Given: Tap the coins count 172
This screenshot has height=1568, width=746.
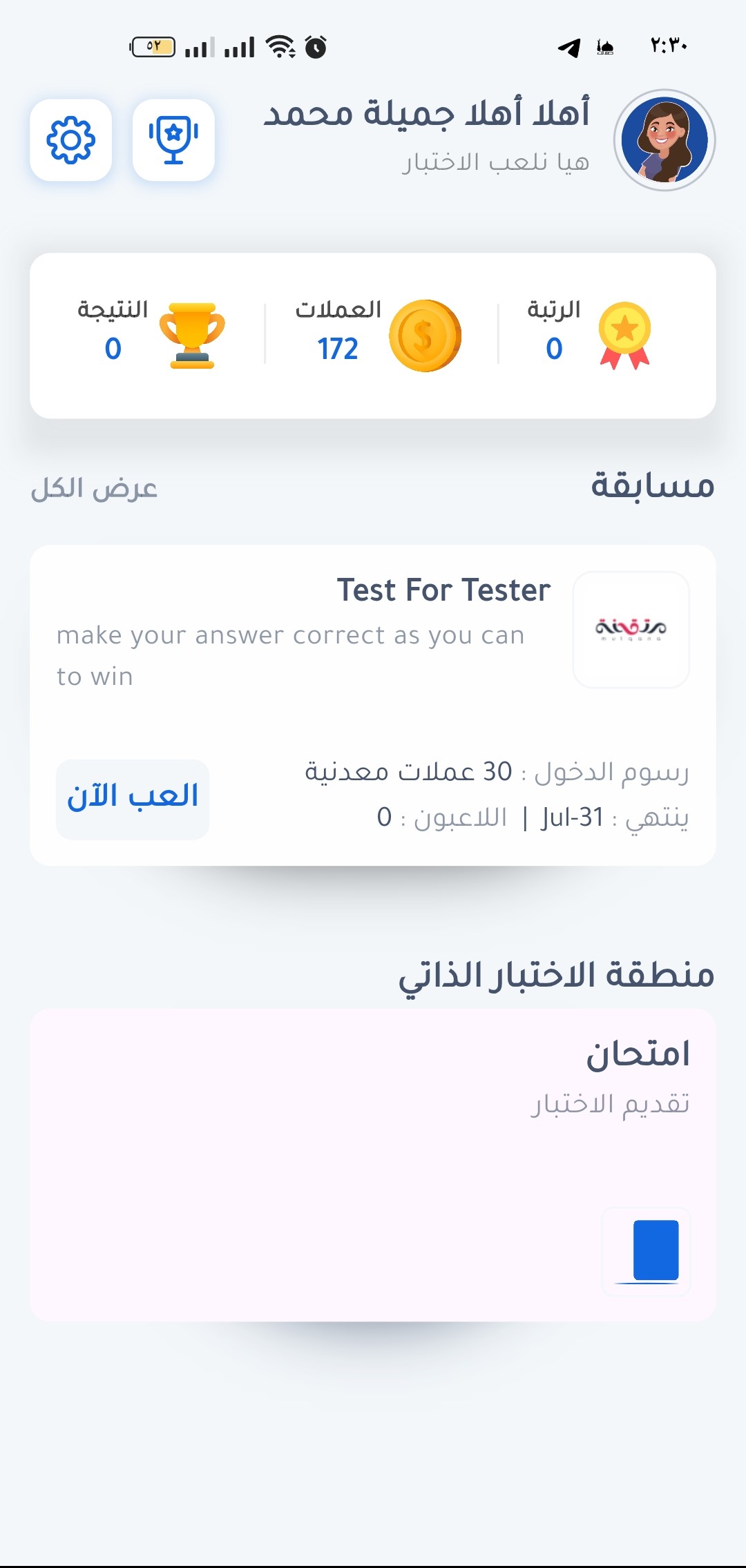Looking at the screenshot, I should pyautogui.click(x=338, y=349).
